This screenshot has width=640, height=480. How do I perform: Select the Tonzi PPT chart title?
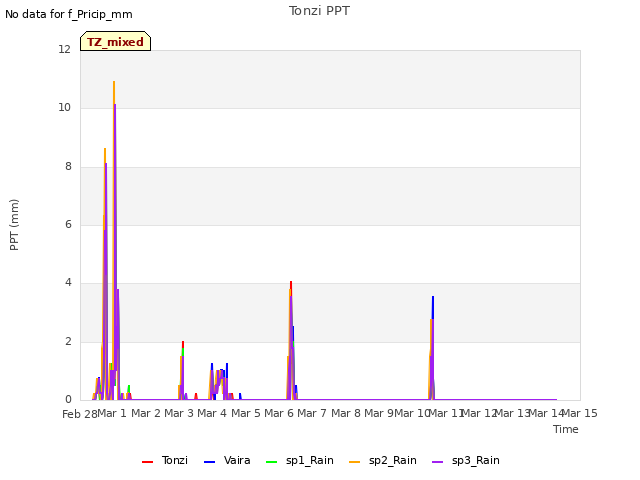[x=319, y=11]
